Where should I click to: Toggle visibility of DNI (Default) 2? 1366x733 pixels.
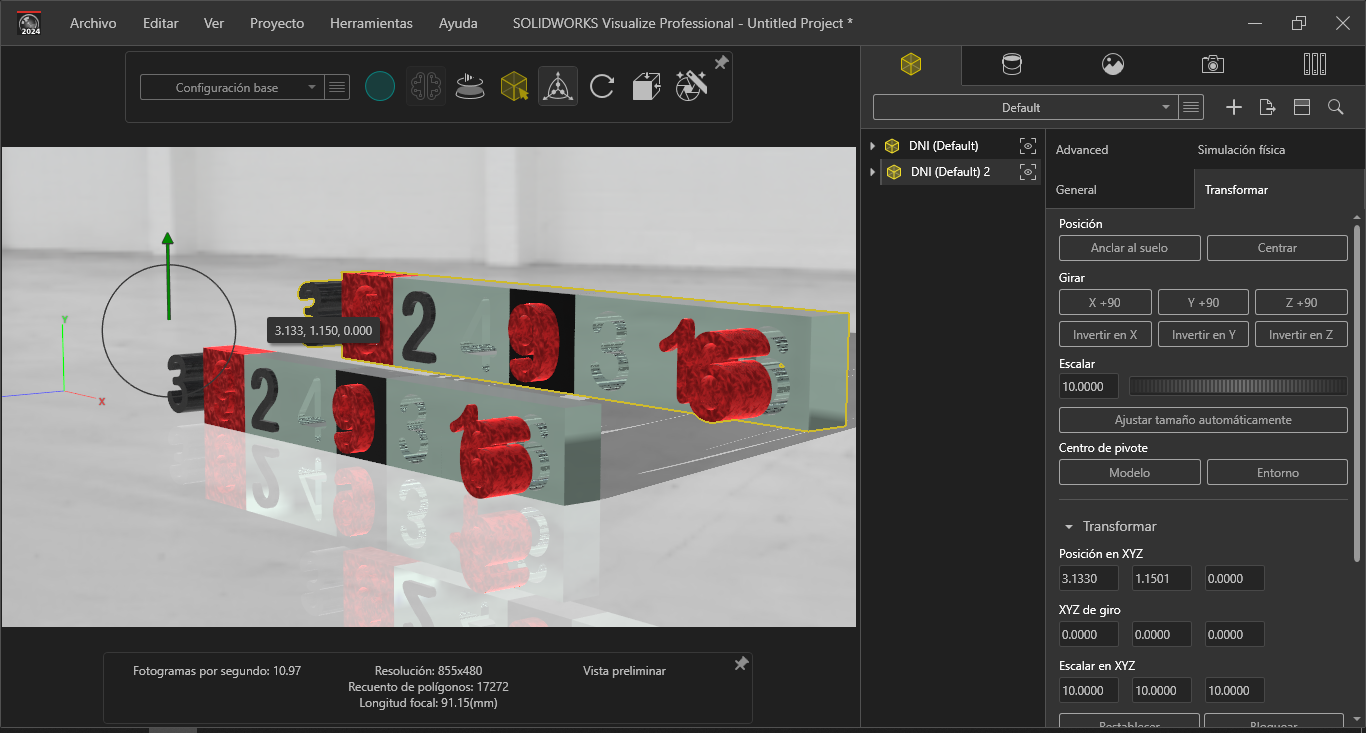point(1027,172)
